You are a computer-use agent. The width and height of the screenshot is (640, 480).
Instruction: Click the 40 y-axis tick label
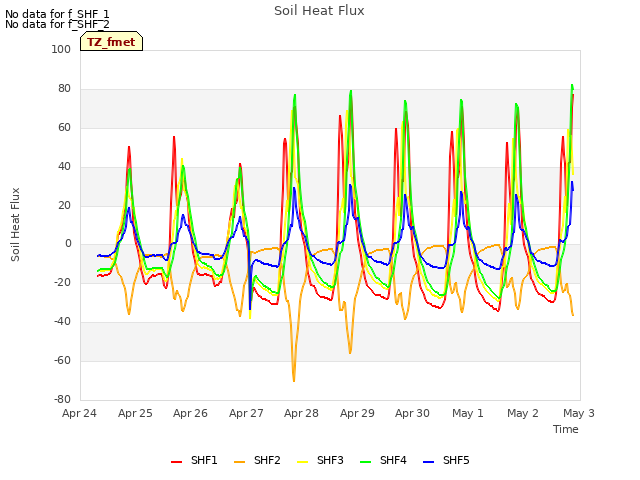(64, 167)
